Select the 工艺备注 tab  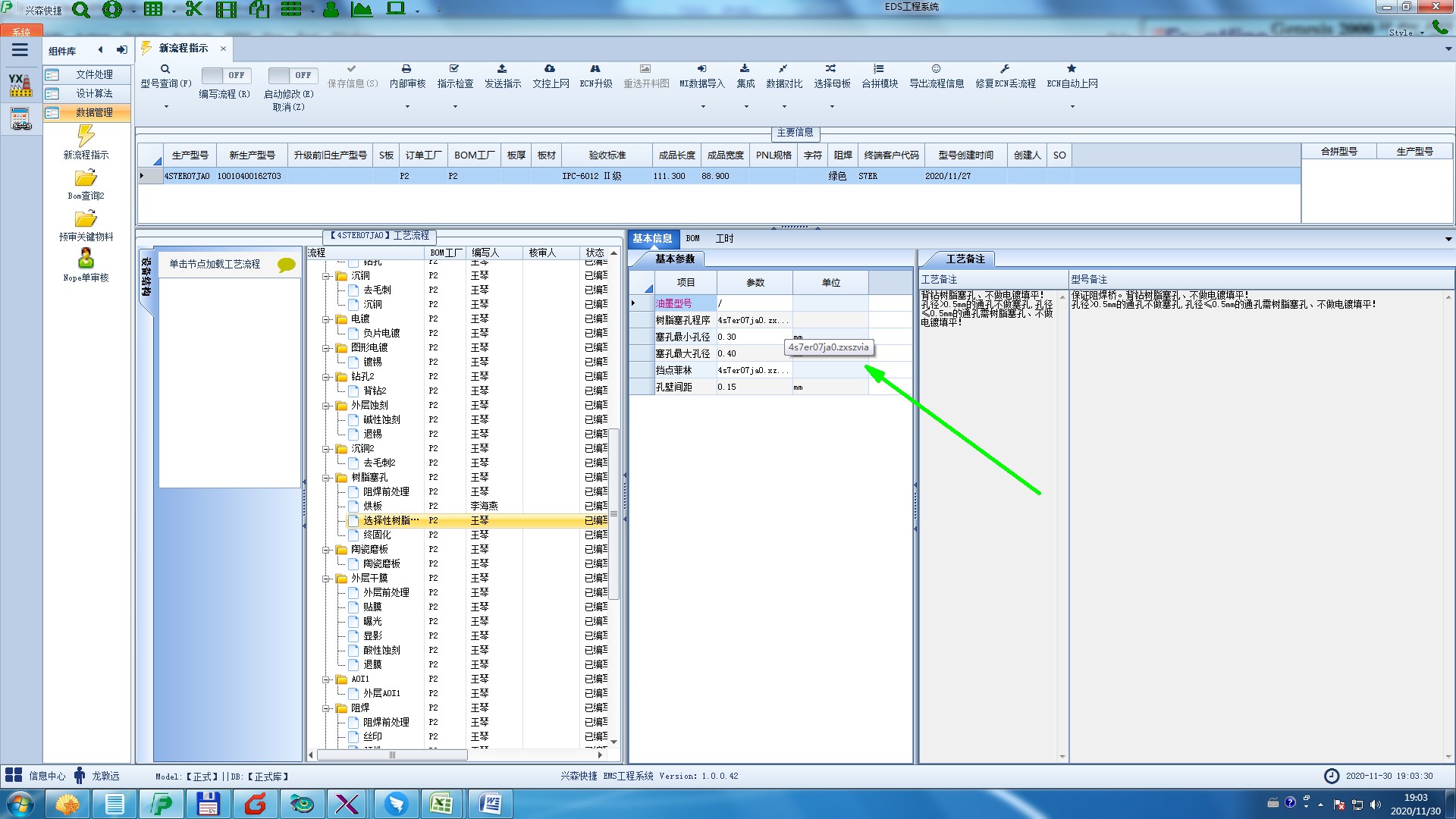coord(965,259)
